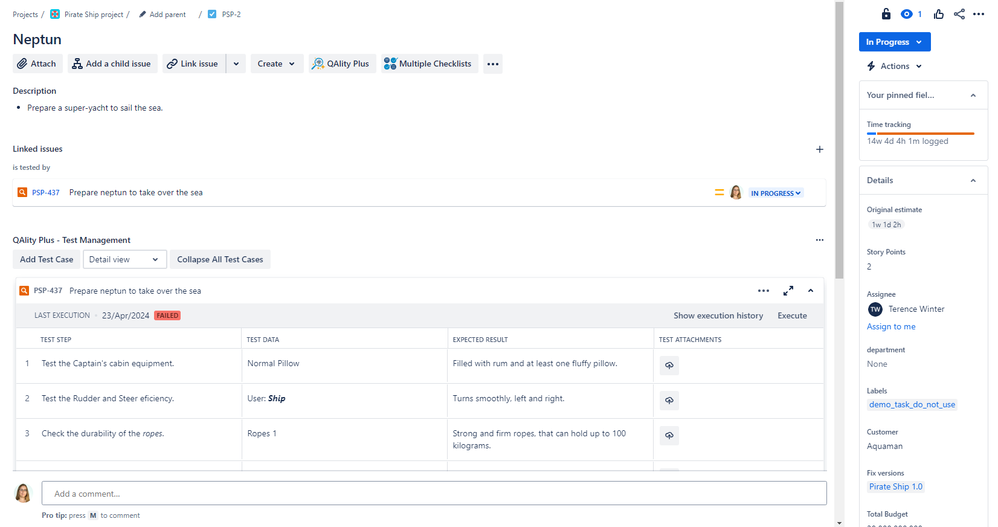The width and height of the screenshot is (998, 527).
Task: Open top-right more actions ellipsis
Action: coord(979,14)
